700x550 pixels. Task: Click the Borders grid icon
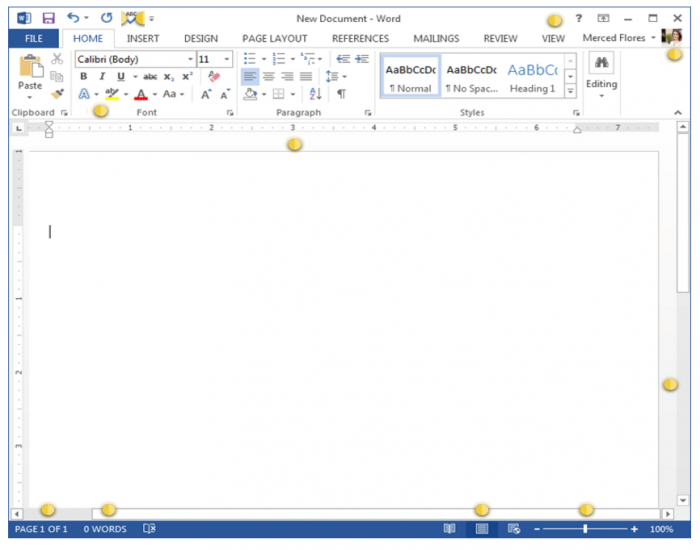pos(279,94)
